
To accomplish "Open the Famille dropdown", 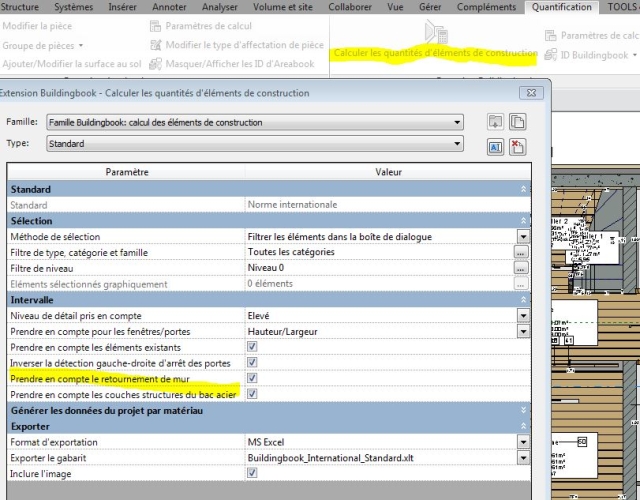I will (x=255, y=122).
